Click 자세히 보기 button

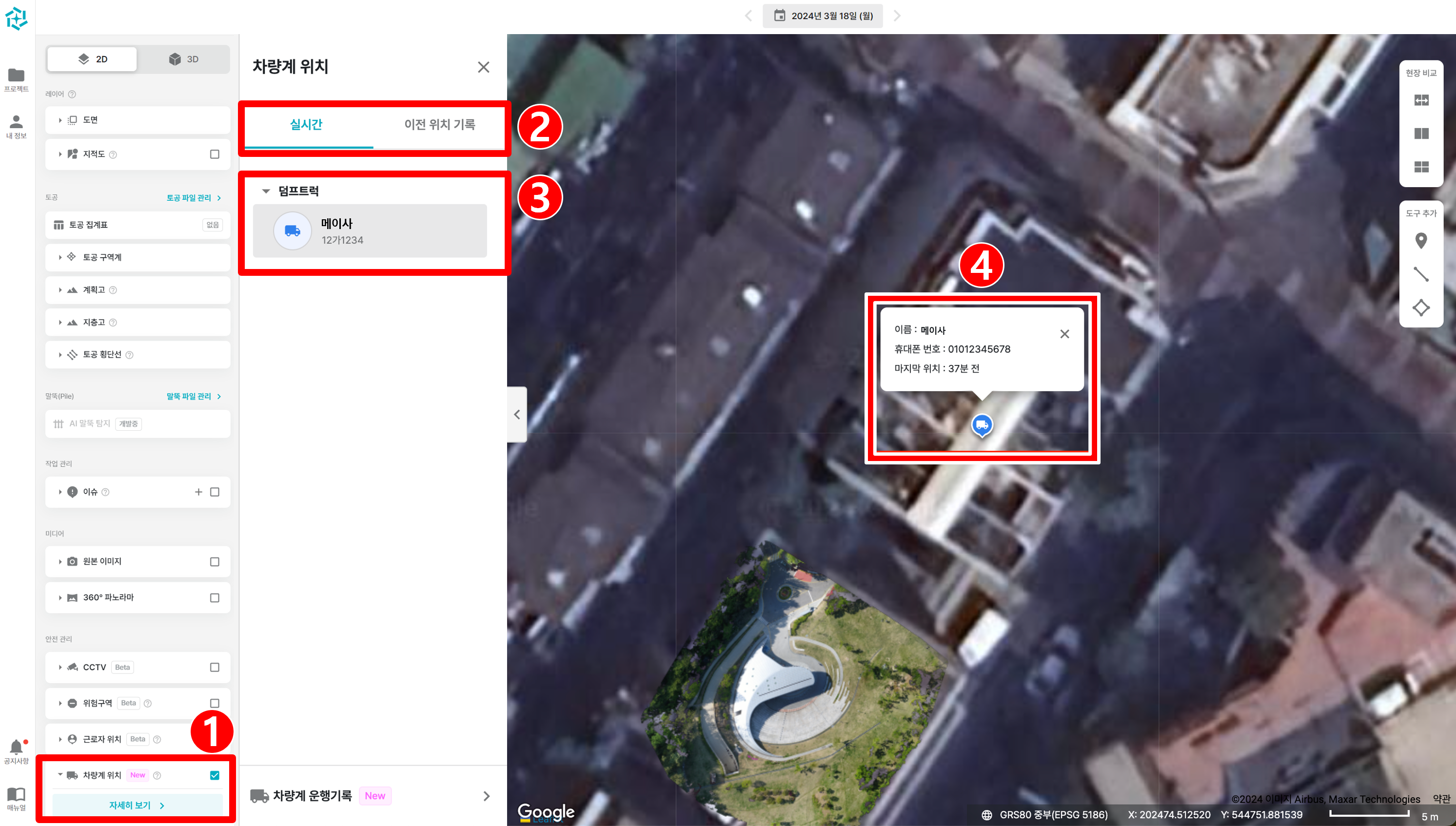pyautogui.click(x=137, y=805)
